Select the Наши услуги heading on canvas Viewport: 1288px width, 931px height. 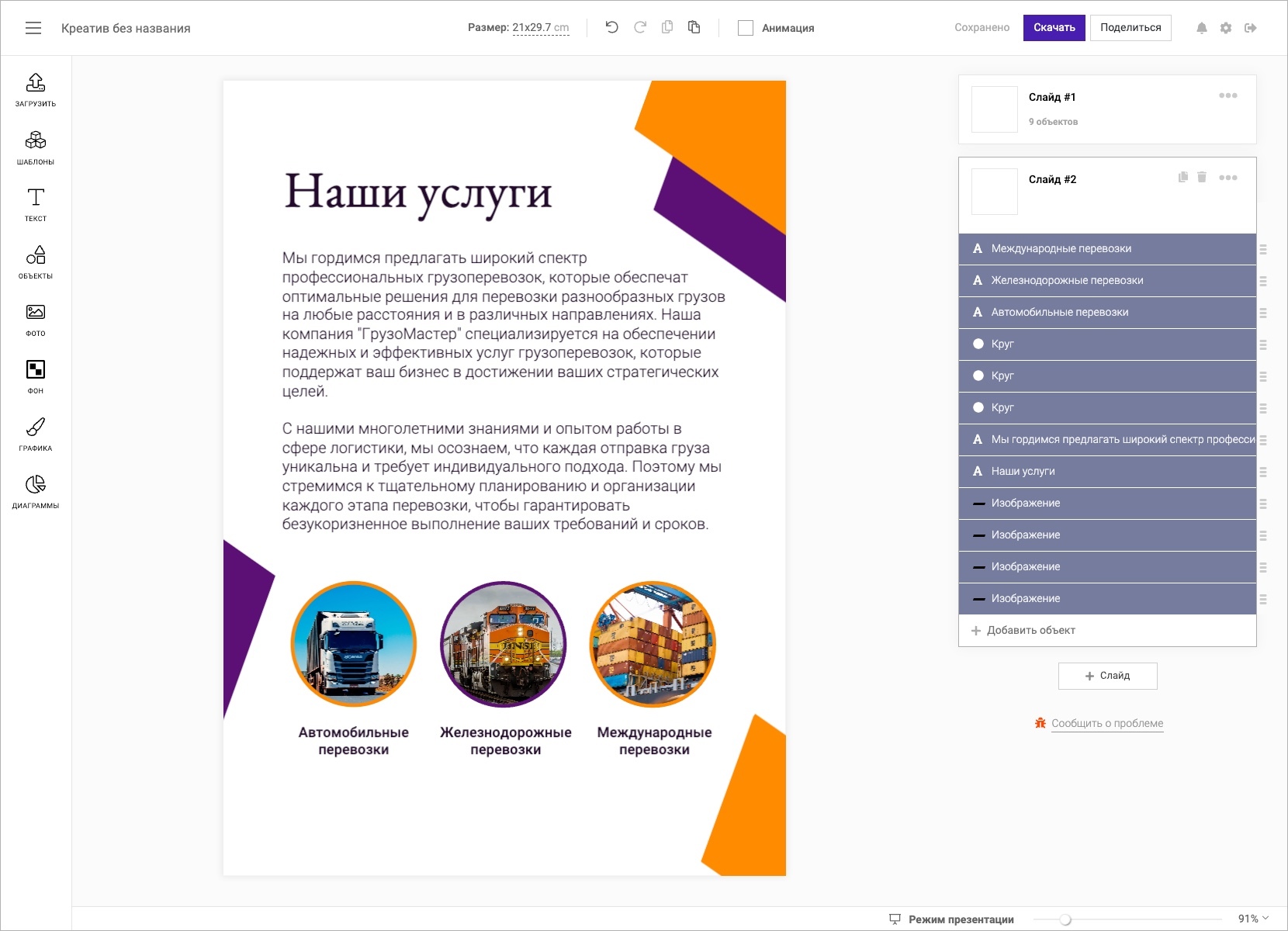tap(418, 194)
